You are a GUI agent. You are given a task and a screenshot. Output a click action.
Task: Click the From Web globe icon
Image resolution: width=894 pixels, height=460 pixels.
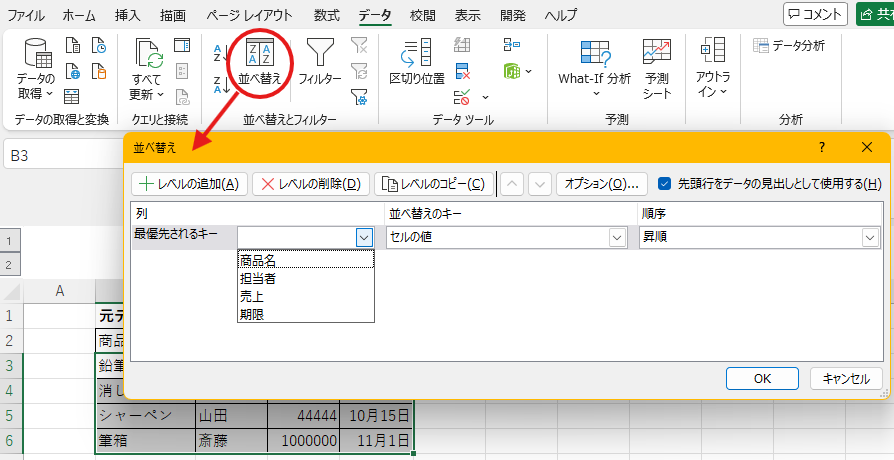coord(73,71)
